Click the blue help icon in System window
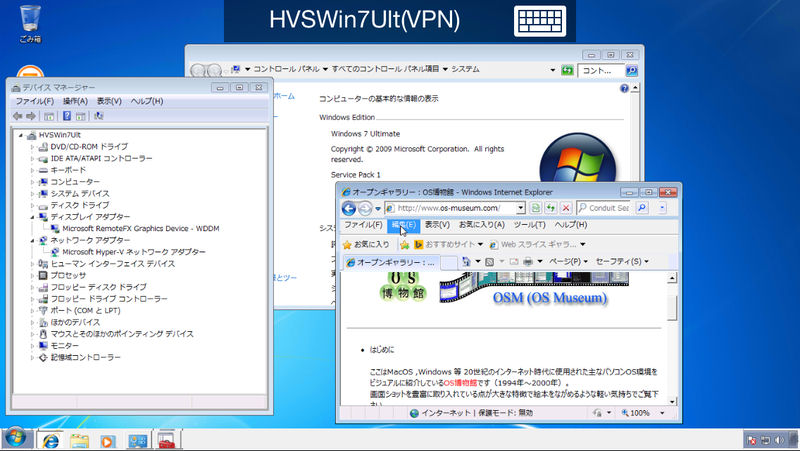Screen dimensions: 800x451 coord(624,89)
